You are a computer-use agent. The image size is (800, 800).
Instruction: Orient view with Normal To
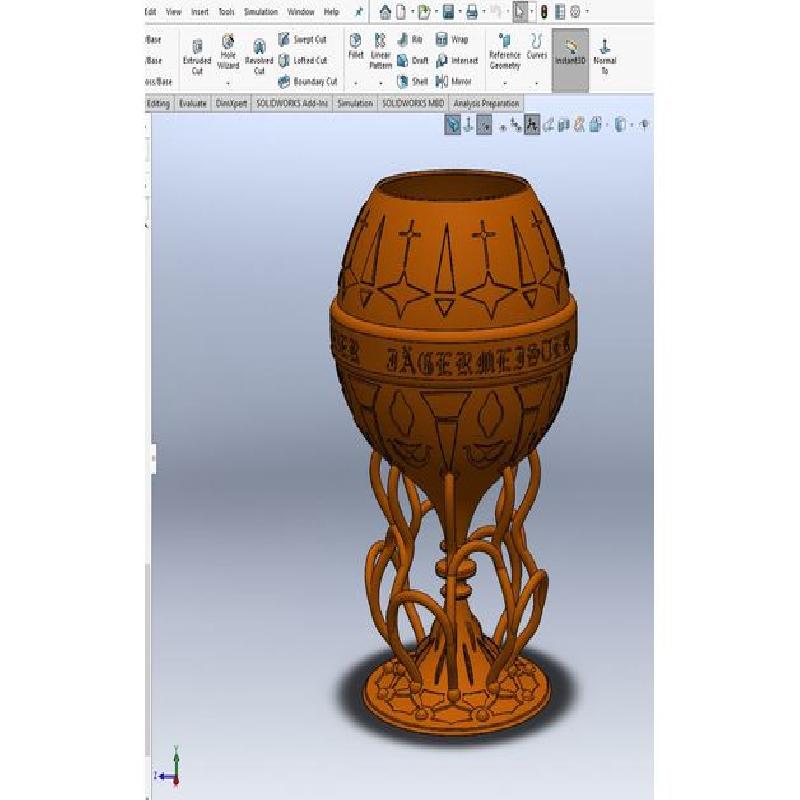coord(605,57)
